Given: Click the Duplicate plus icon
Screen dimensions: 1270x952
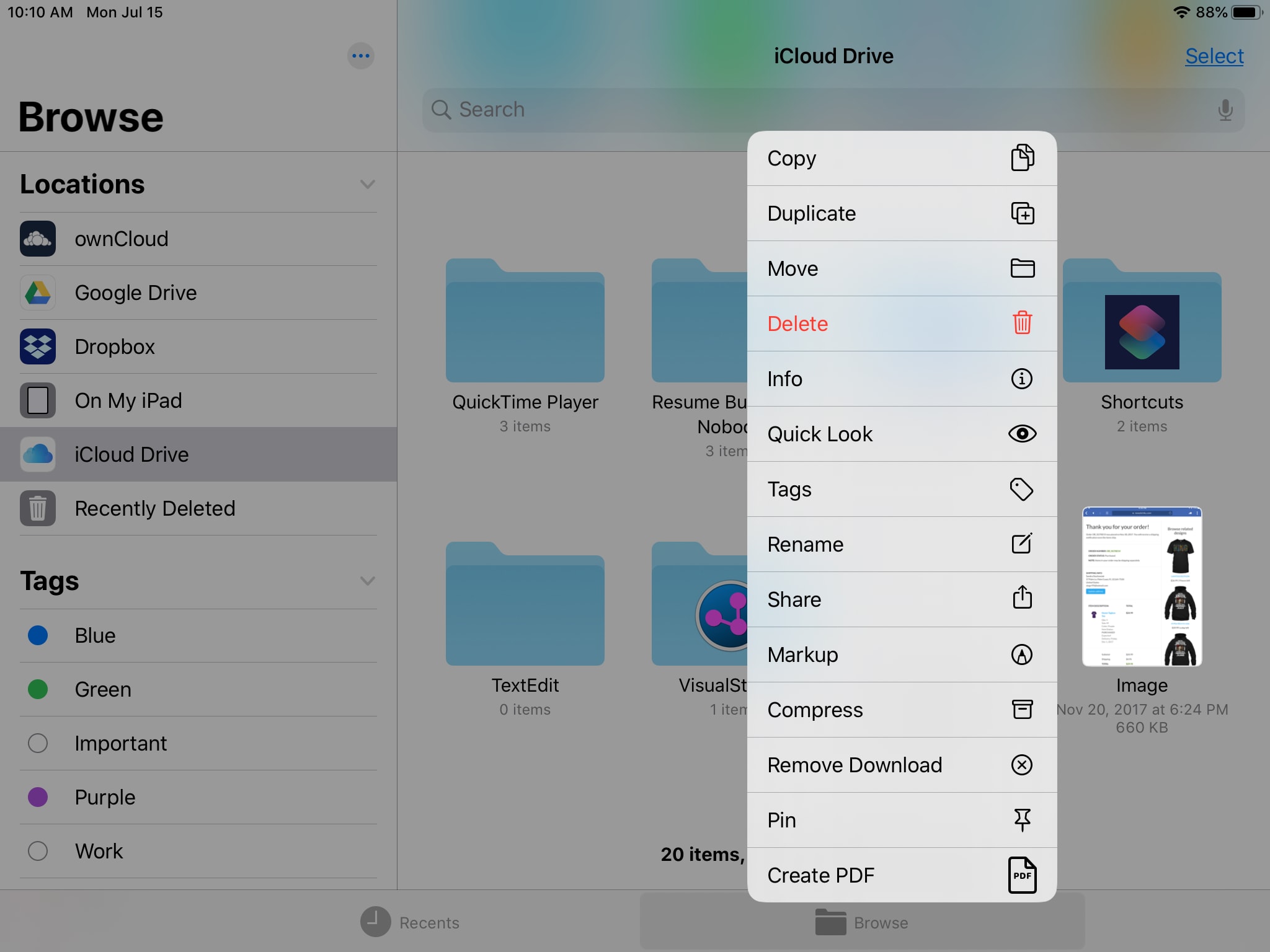Looking at the screenshot, I should coord(1022,213).
